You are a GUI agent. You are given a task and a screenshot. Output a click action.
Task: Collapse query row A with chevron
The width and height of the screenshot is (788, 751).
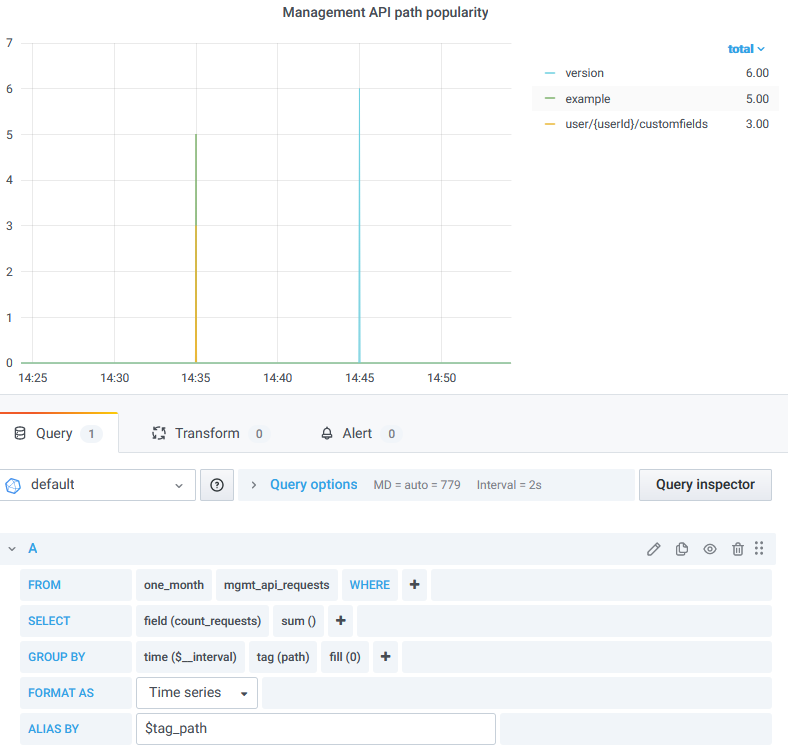[x=12, y=549]
